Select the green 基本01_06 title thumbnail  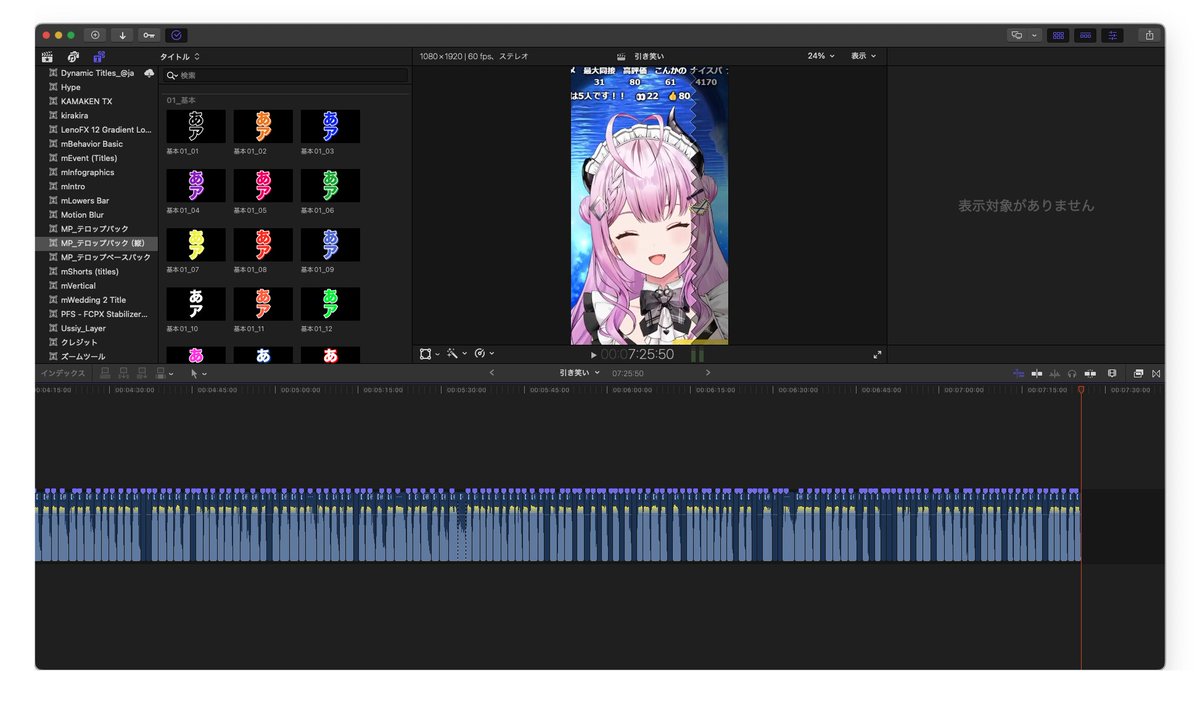tap(330, 185)
